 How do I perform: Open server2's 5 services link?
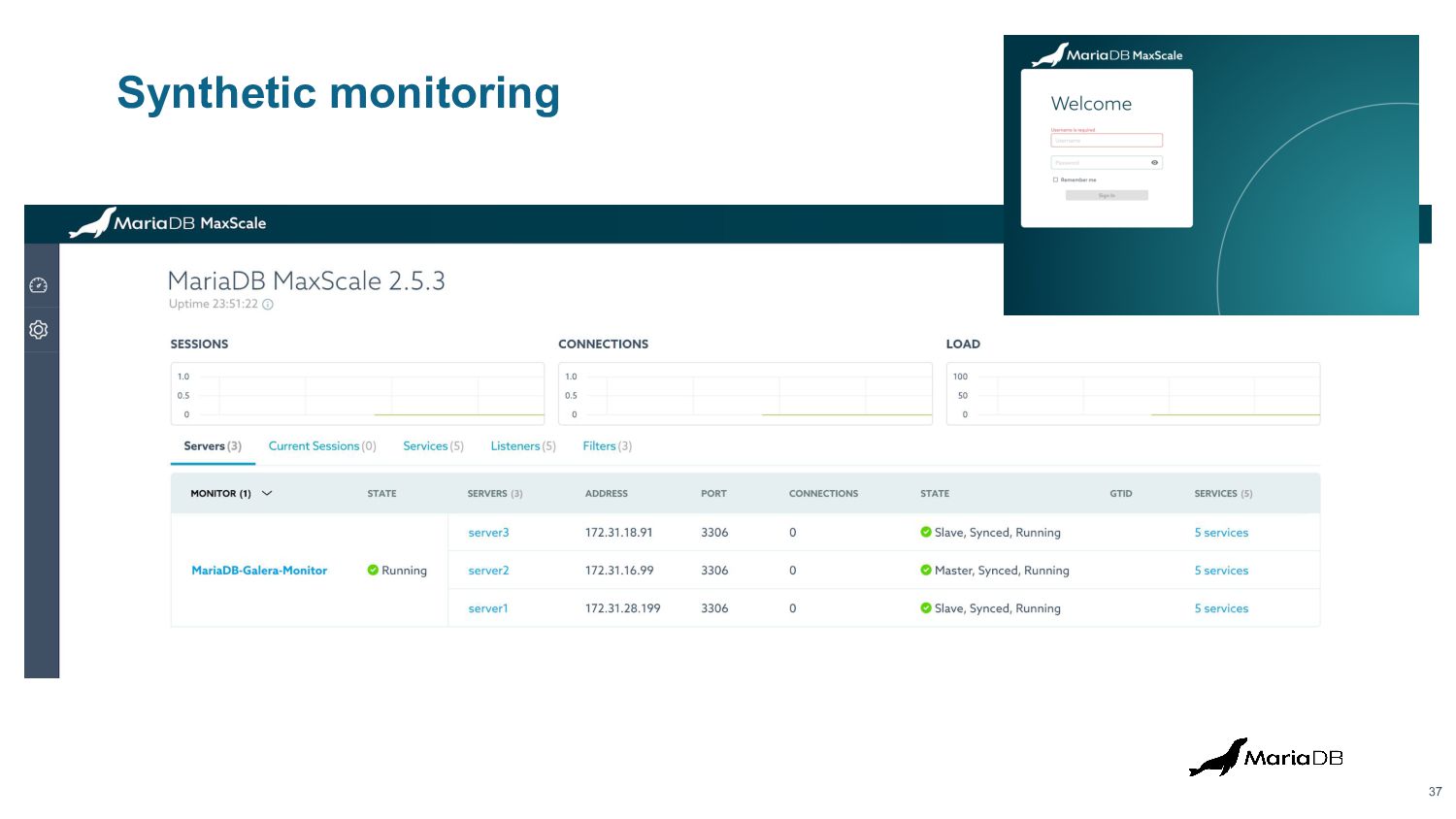(x=1221, y=571)
